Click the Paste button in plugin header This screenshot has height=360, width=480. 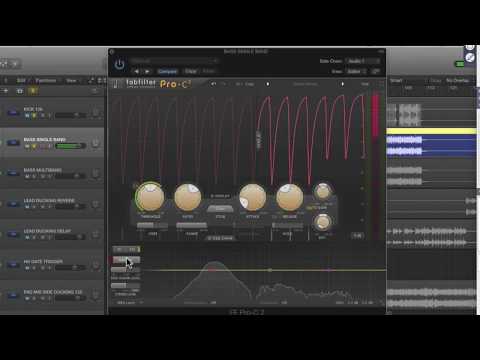[x=209, y=71]
